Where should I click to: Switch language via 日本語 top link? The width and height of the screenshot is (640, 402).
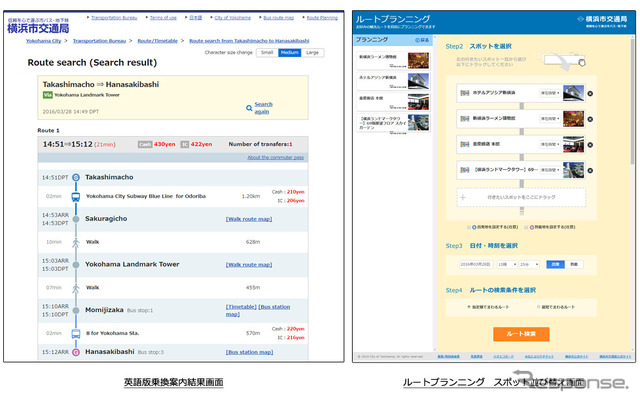tap(196, 18)
